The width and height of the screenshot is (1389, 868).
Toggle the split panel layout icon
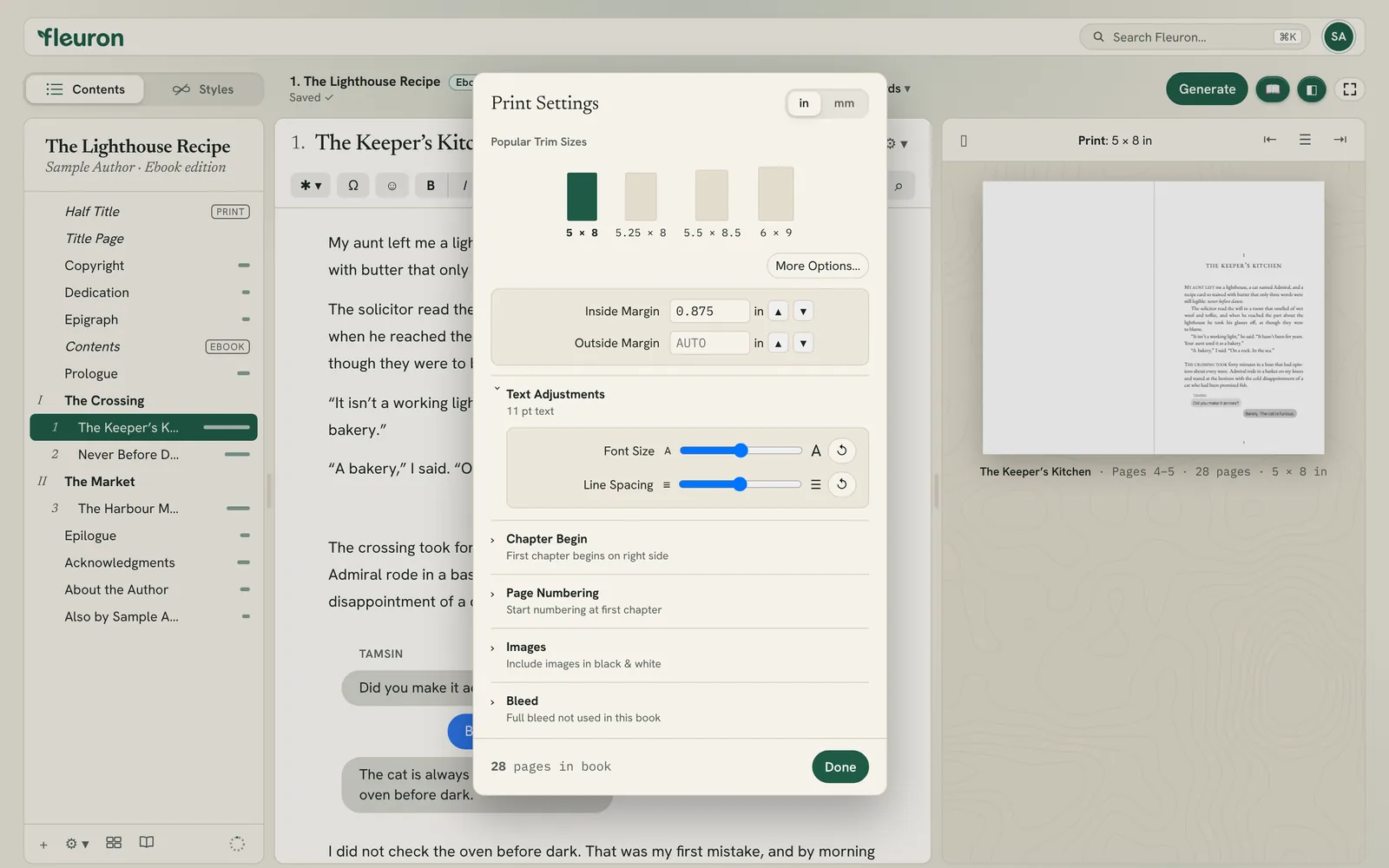(1311, 89)
